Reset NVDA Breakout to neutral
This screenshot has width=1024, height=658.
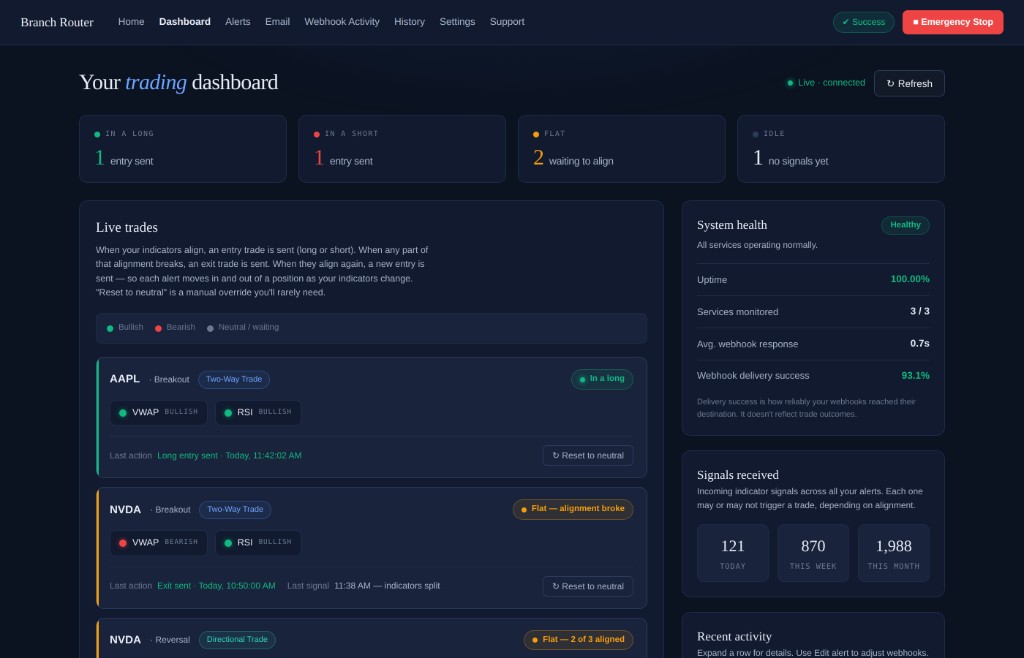(x=588, y=586)
